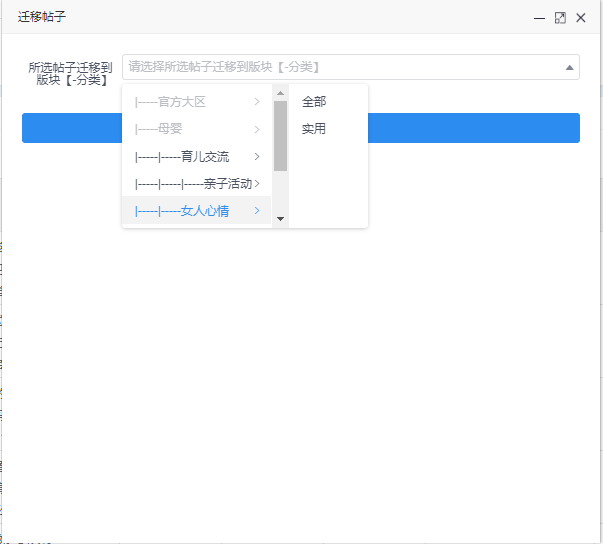603x544 pixels.
Task: Click the board list scrollbar thumb
Action: 280,136
